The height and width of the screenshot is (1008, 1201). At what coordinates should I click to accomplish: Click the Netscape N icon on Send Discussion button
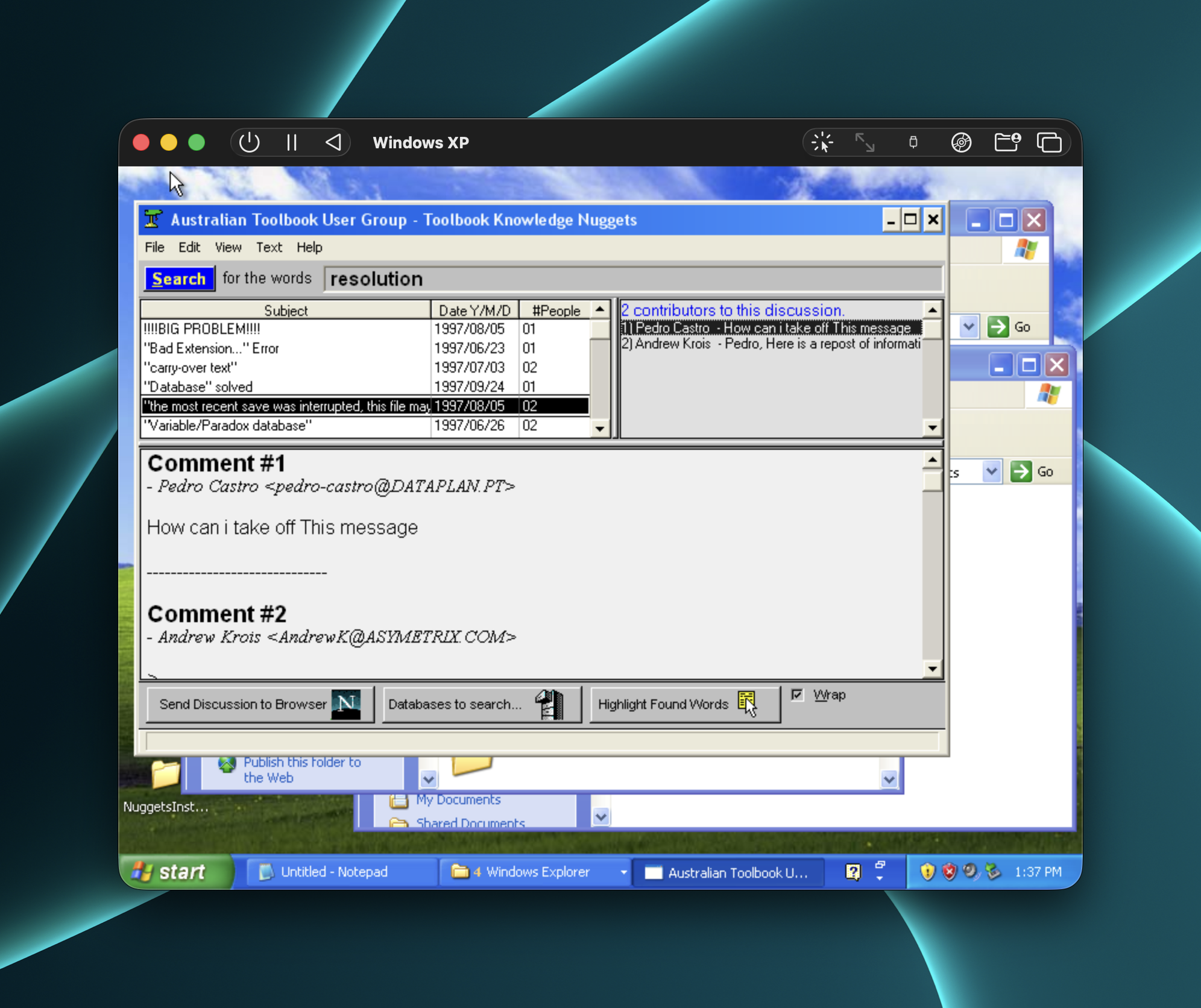(x=346, y=704)
